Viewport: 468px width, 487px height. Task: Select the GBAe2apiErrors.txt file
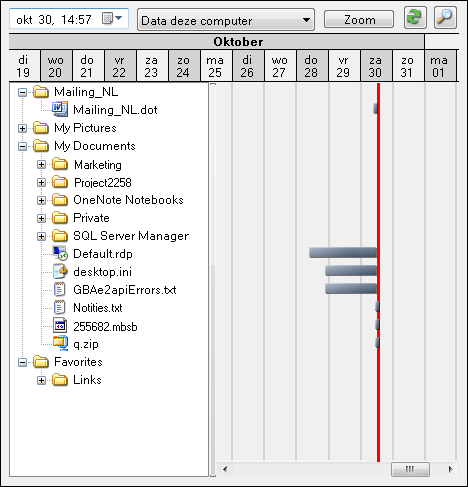(125, 290)
